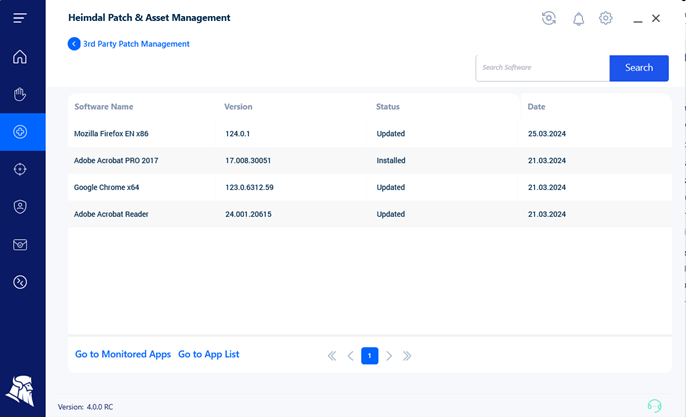Click version 24.001.20615 cell

248,214
